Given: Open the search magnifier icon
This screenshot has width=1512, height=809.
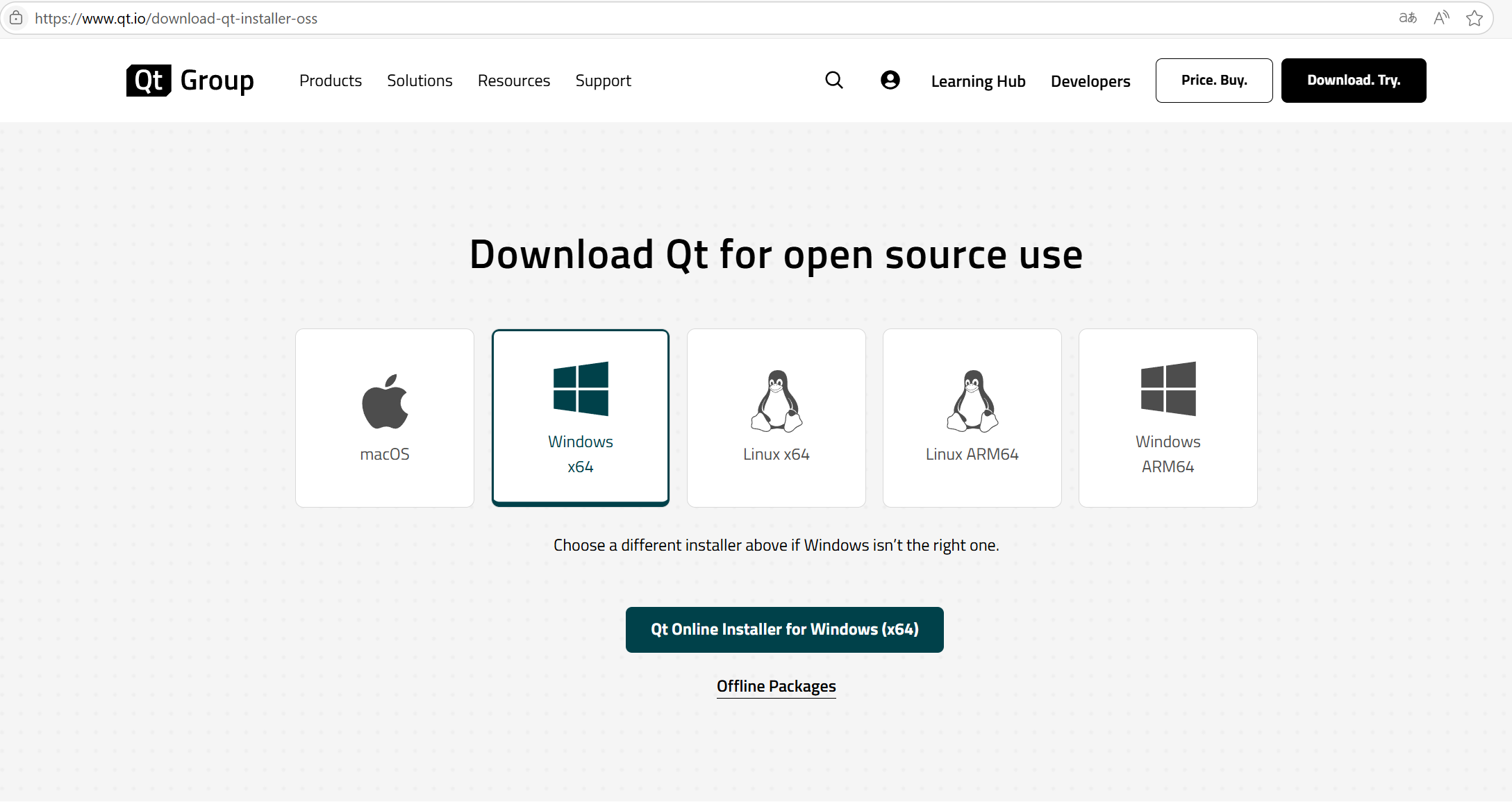Looking at the screenshot, I should [x=834, y=81].
